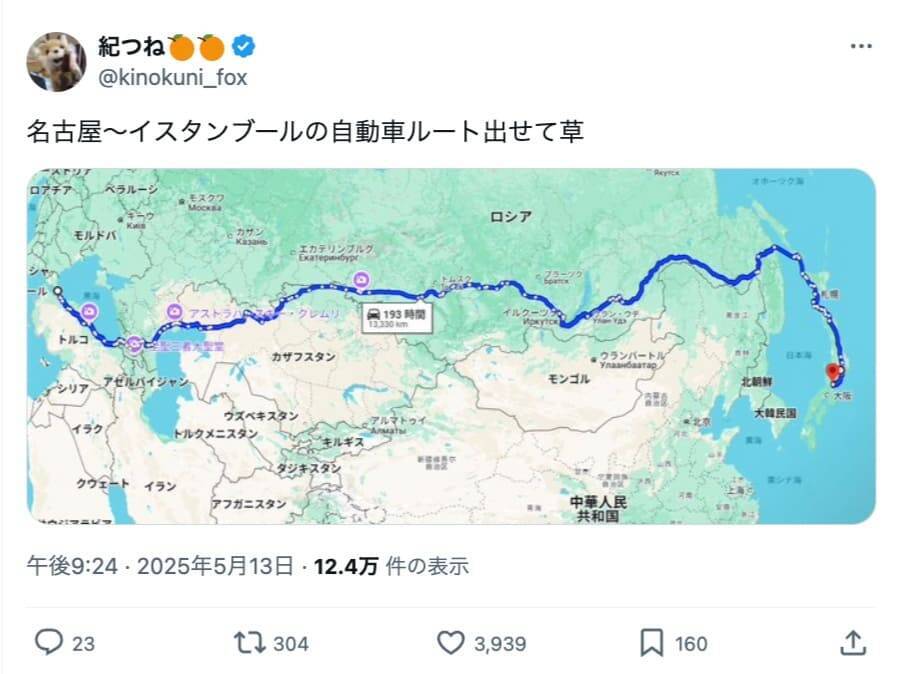Click the 12.4万 件の表示 view count
The image size is (900, 674).
pyautogui.click(x=391, y=567)
